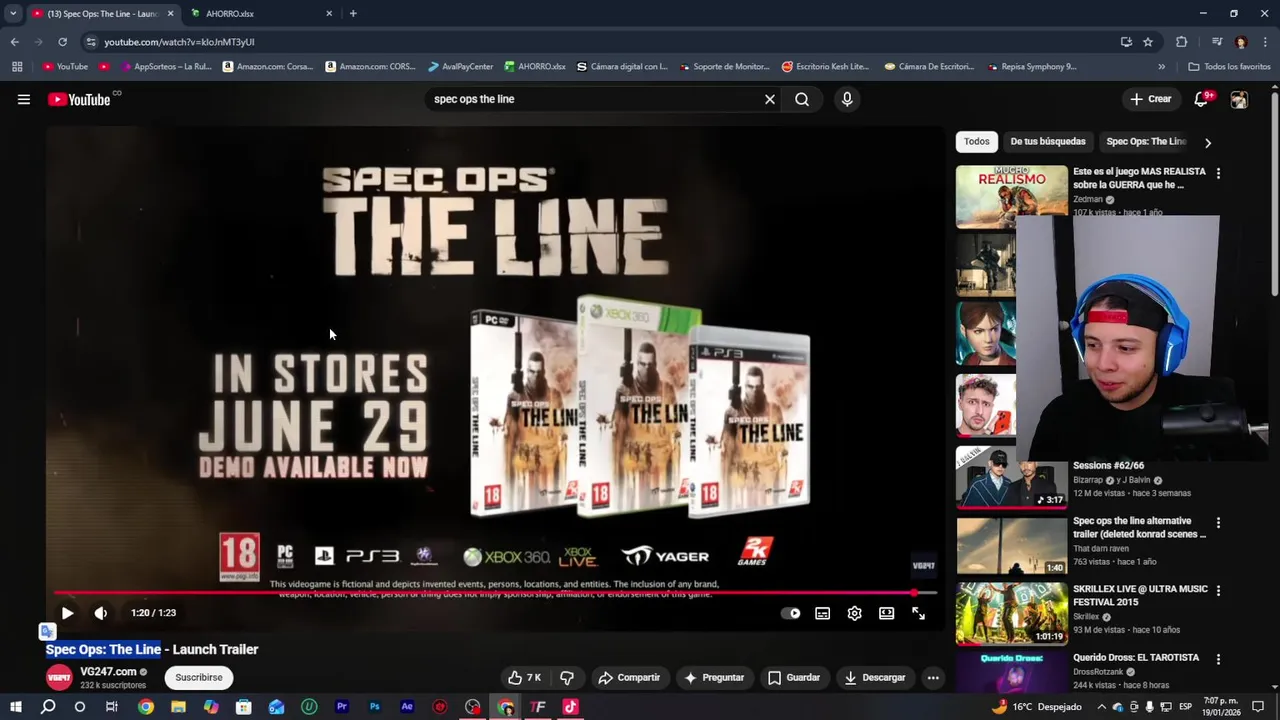Seek on the red video progress bar
1280x720 pixels.
495,592
